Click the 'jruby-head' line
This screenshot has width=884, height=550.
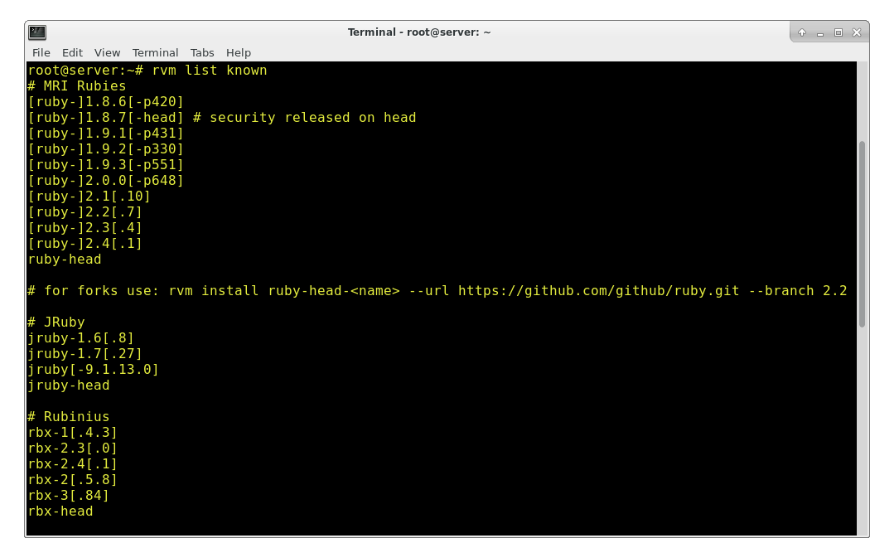point(68,385)
